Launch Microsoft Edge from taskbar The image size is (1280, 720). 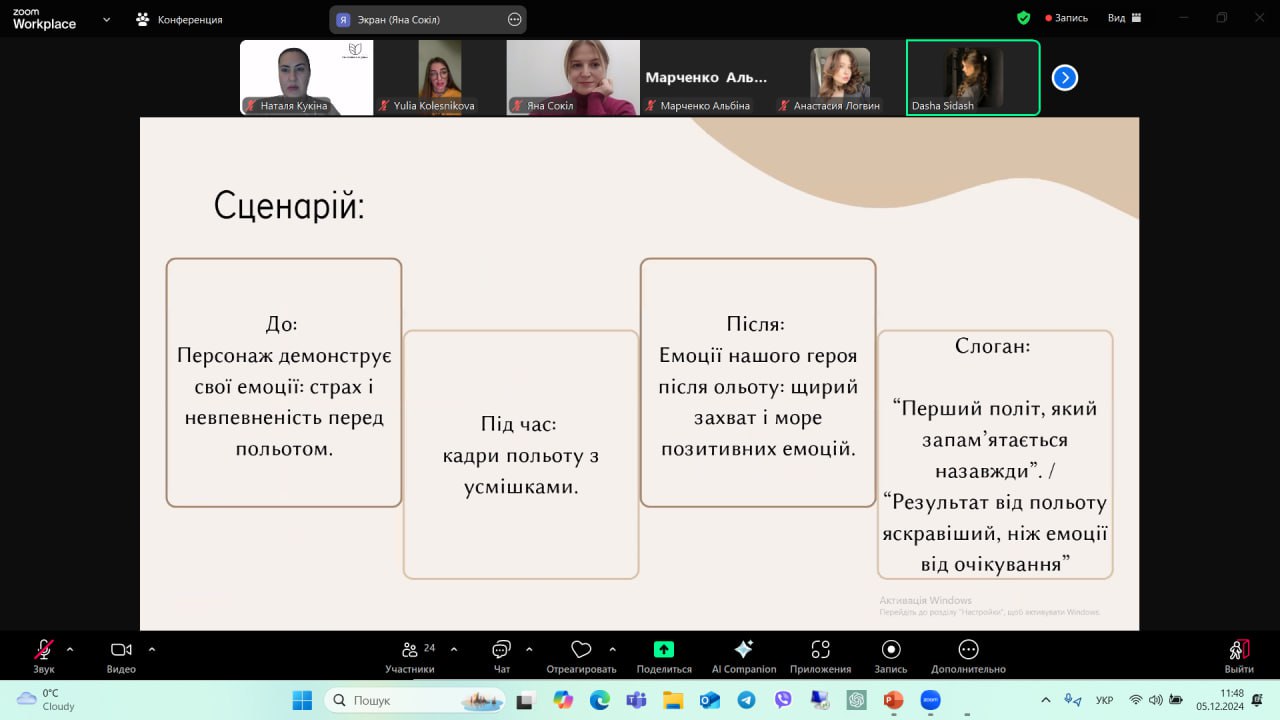(600, 700)
